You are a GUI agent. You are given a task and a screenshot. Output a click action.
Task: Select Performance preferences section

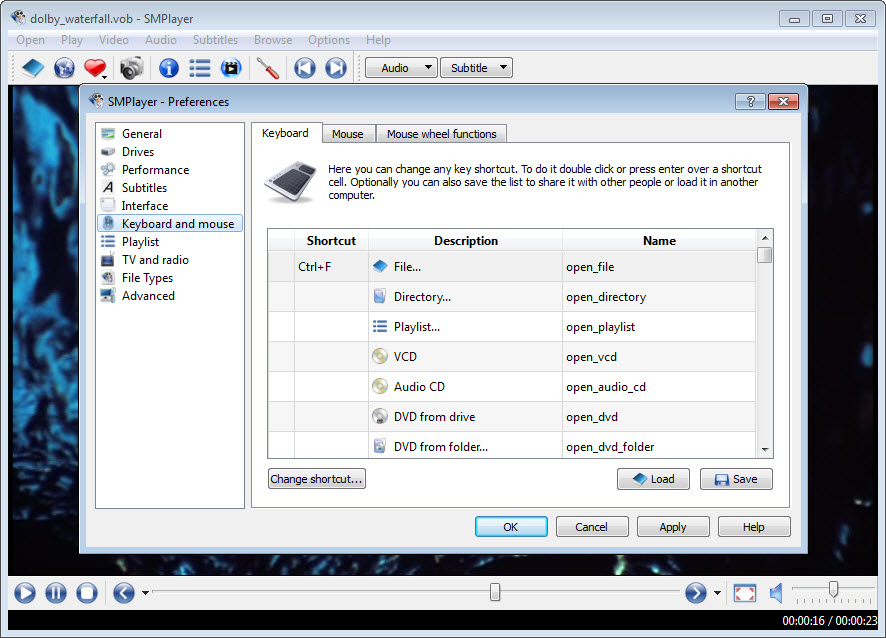point(170,170)
